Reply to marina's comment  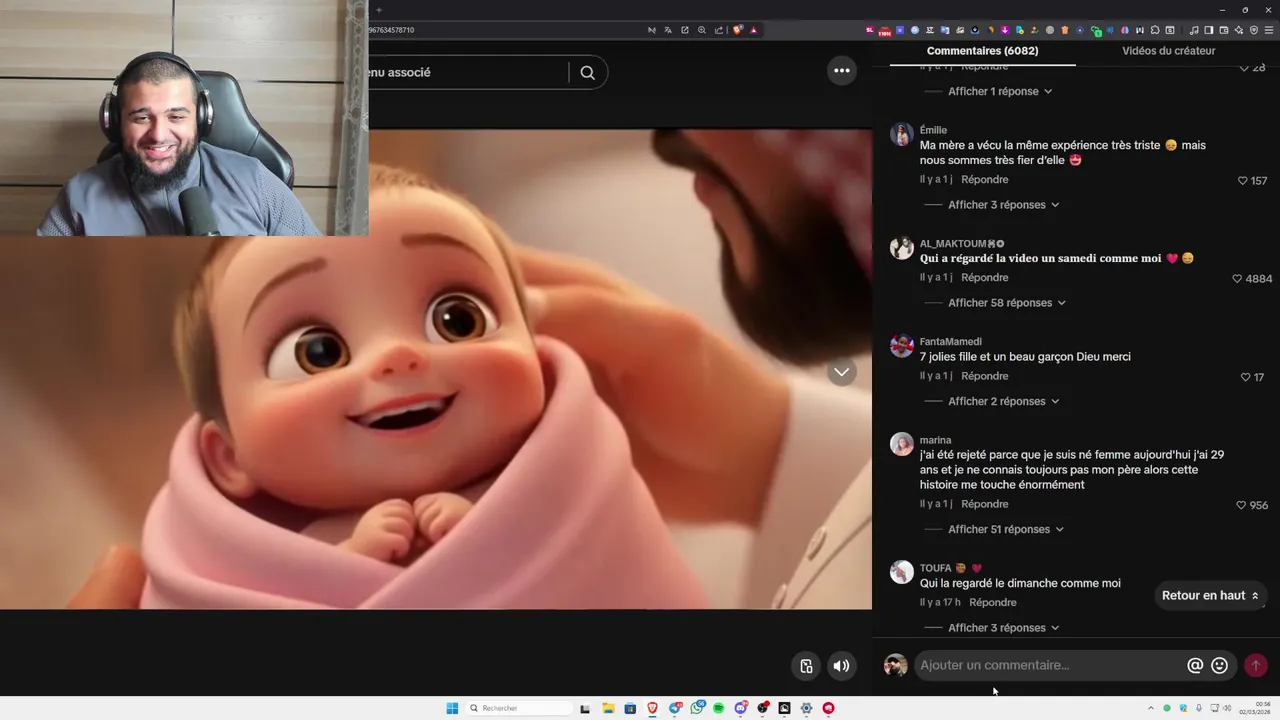[985, 504]
